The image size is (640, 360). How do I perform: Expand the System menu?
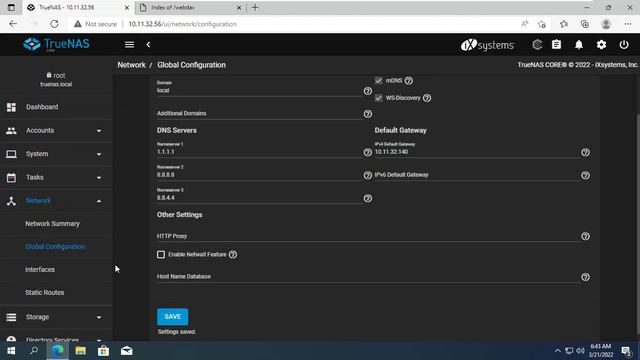pos(56,154)
